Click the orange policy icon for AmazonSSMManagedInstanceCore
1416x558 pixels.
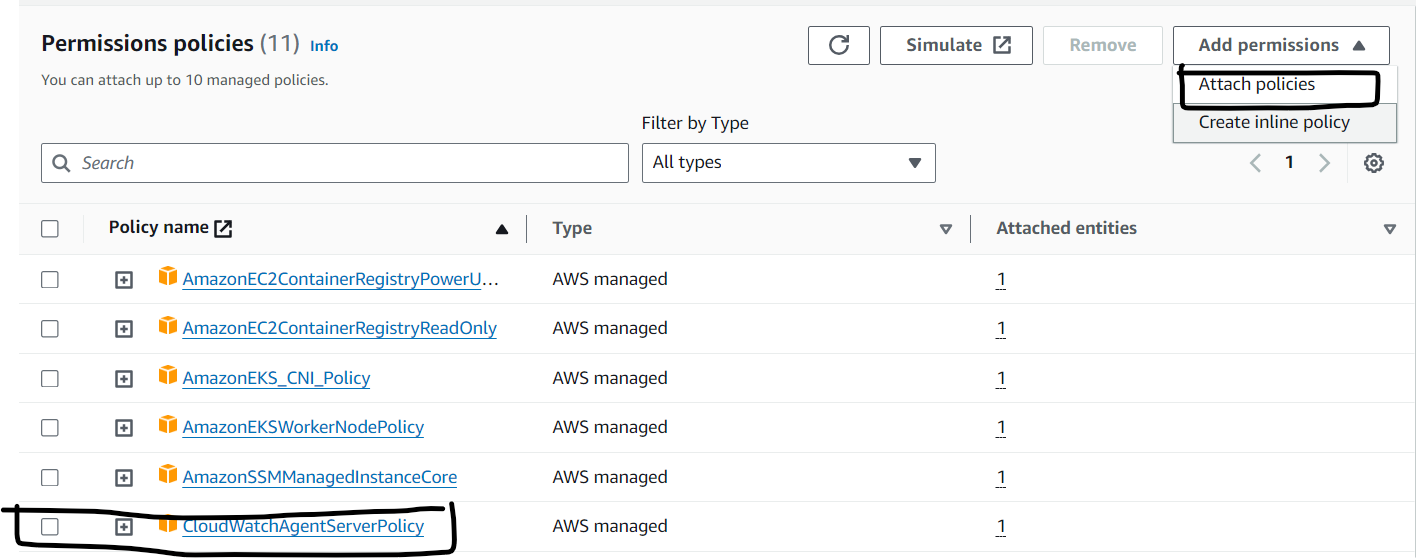168,475
